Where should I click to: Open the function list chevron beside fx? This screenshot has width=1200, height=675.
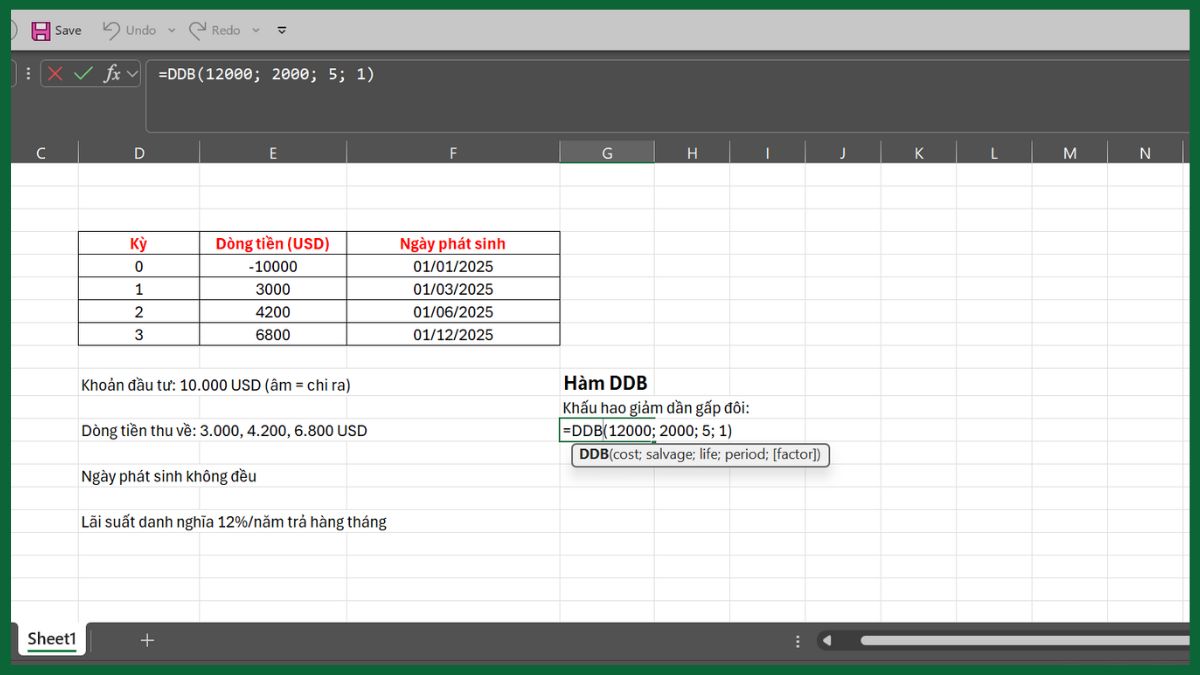pyautogui.click(x=131, y=74)
